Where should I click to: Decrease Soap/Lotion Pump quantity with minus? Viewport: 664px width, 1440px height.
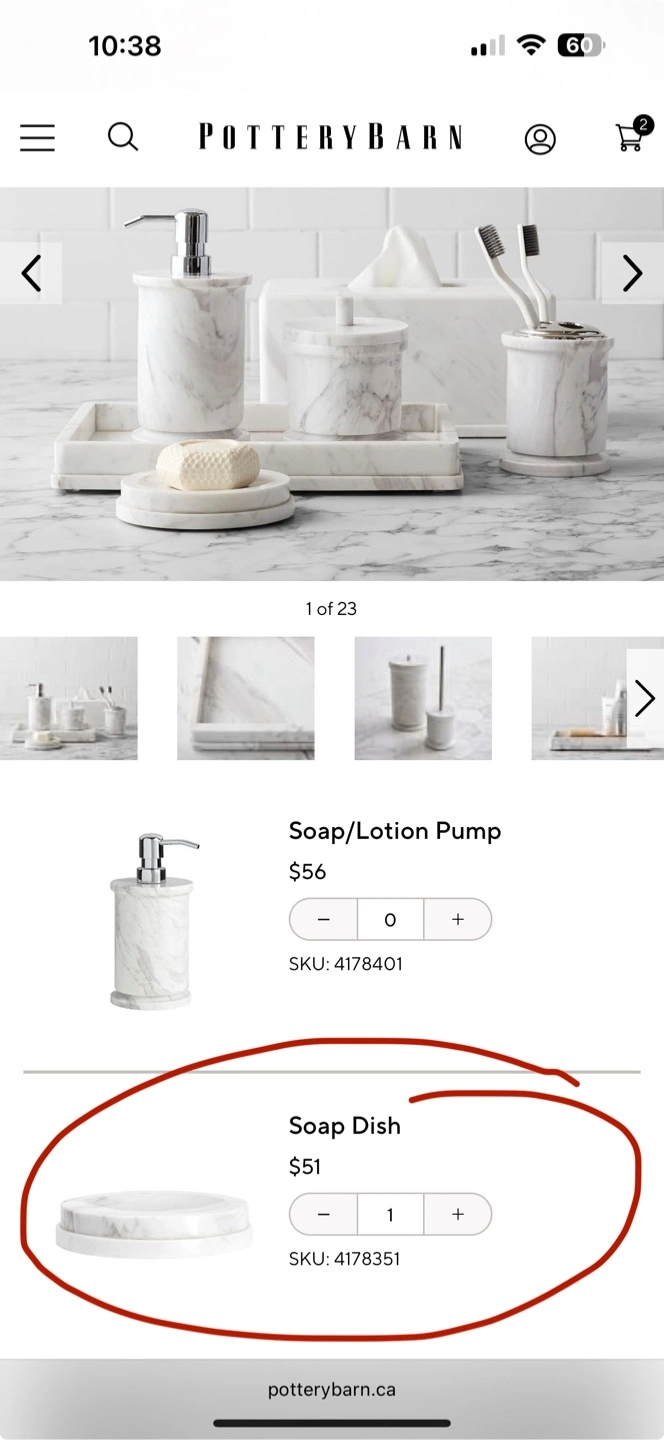click(323, 919)
